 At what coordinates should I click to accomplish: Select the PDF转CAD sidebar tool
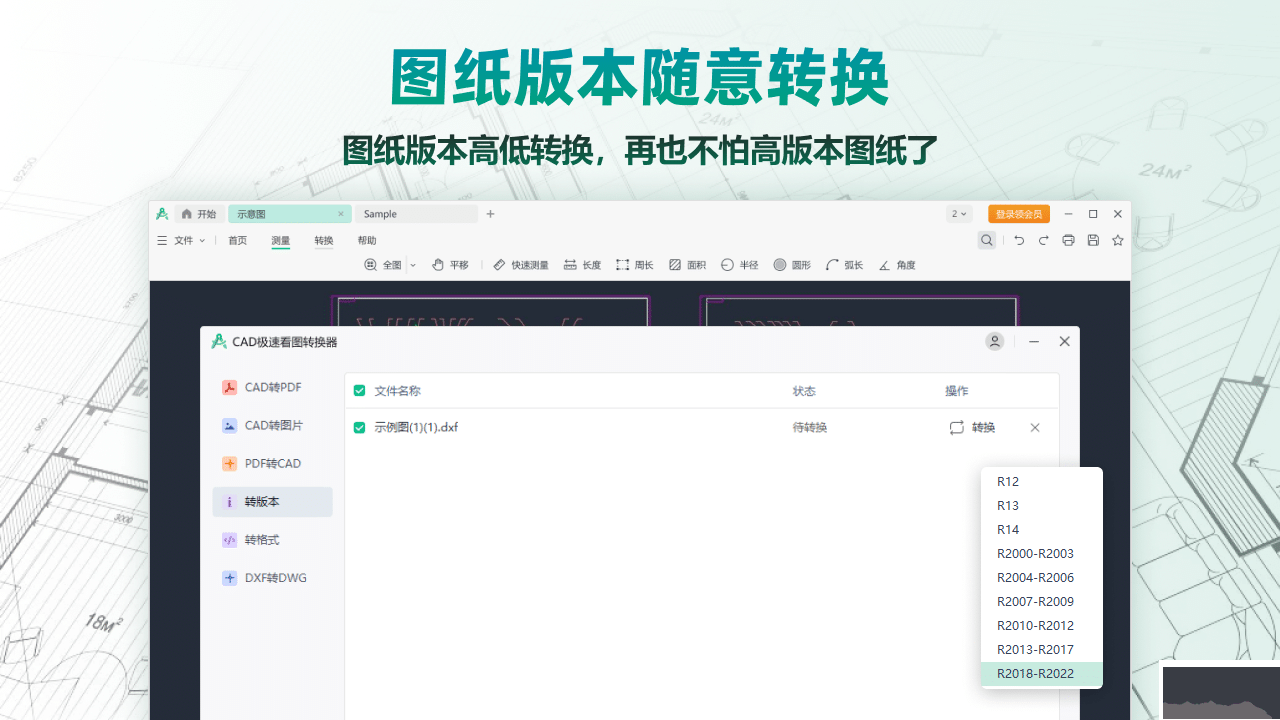[x=266, y=463]
